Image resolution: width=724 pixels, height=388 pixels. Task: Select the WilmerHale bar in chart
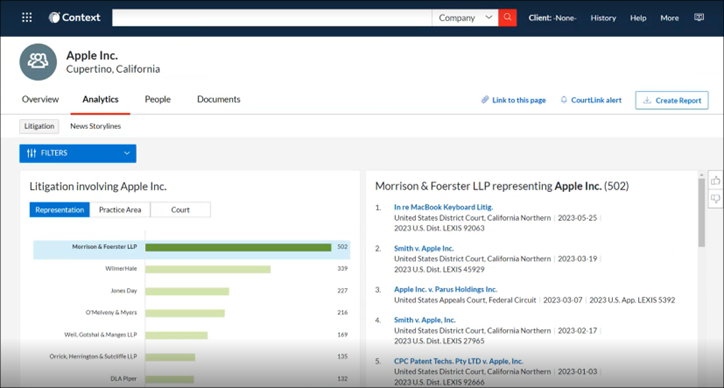(x=208, y=269)
